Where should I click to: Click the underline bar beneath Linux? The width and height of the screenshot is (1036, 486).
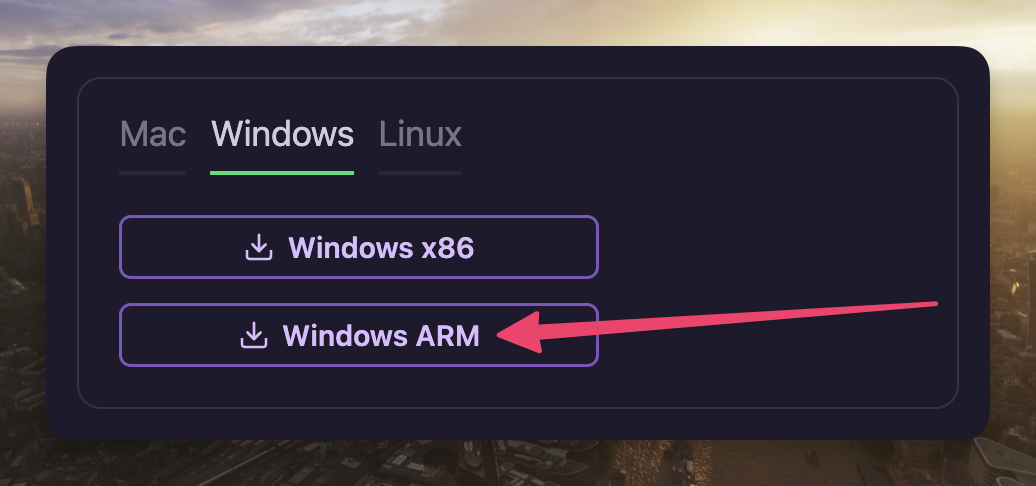click(420, 173)
